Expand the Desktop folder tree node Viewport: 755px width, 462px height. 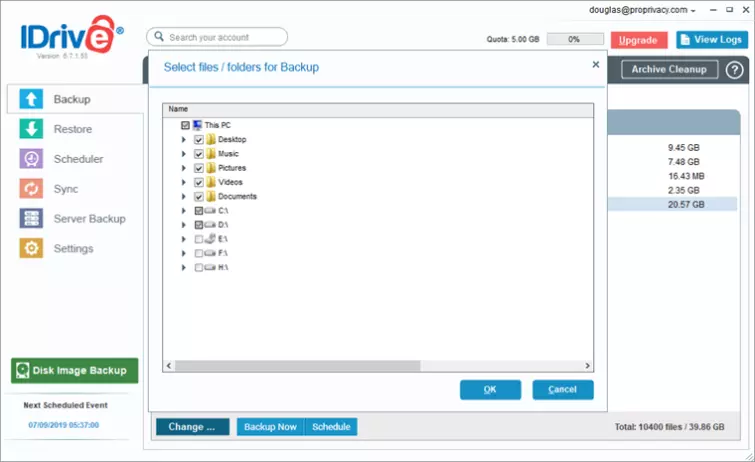tap(183, 140)
